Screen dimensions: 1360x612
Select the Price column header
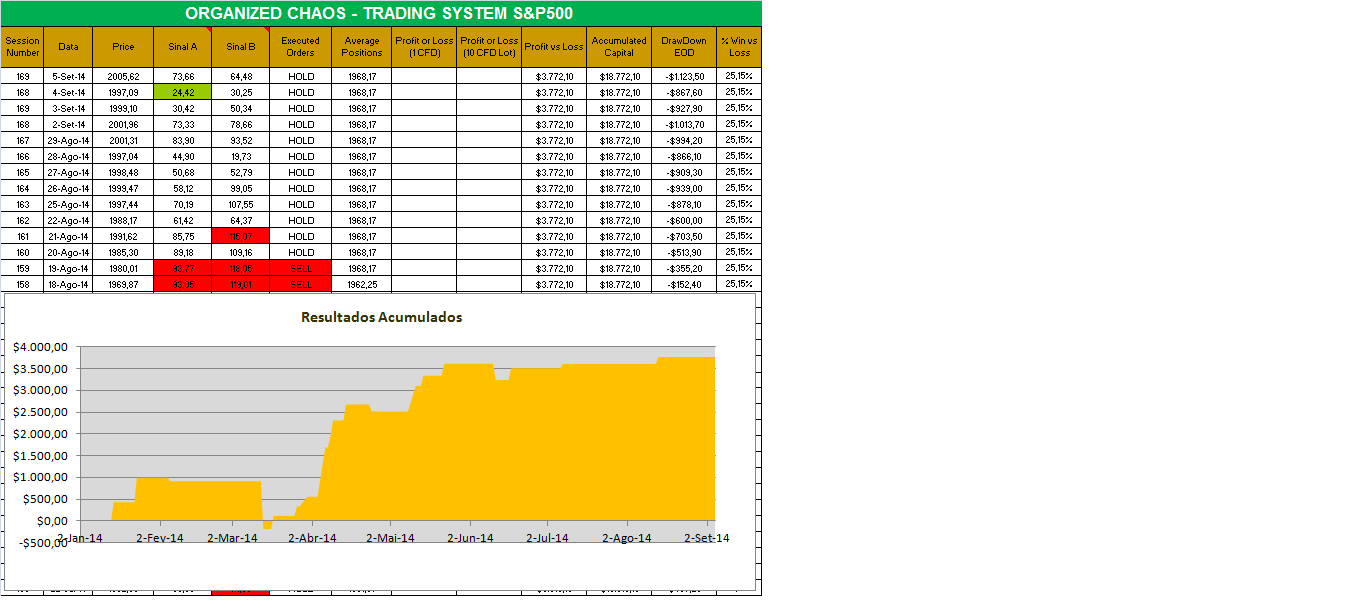tap(123, 47)
